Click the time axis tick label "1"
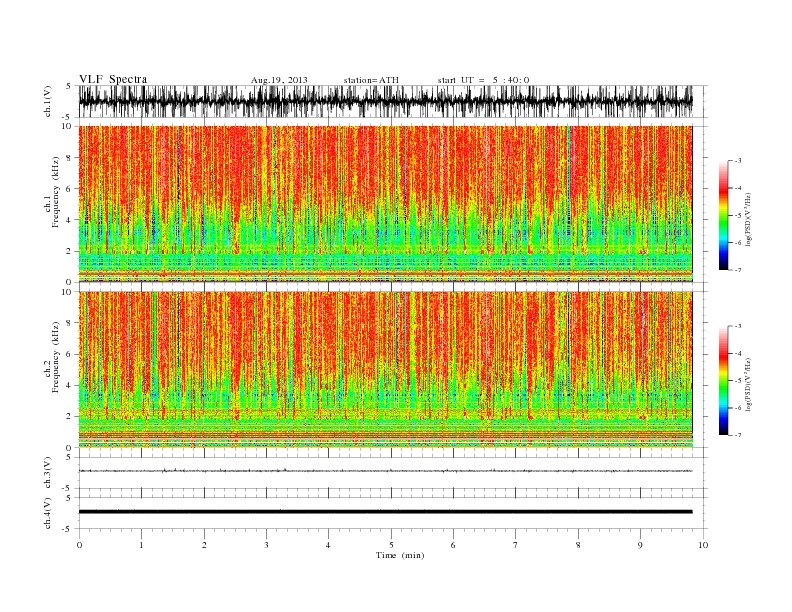This screenshot has height=612, width=792. pos(141,545)
